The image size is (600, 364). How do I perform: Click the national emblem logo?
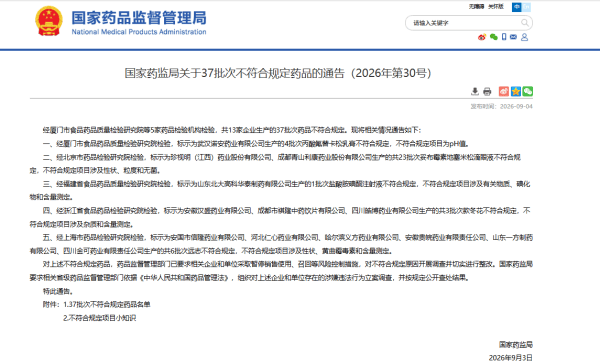49,21
